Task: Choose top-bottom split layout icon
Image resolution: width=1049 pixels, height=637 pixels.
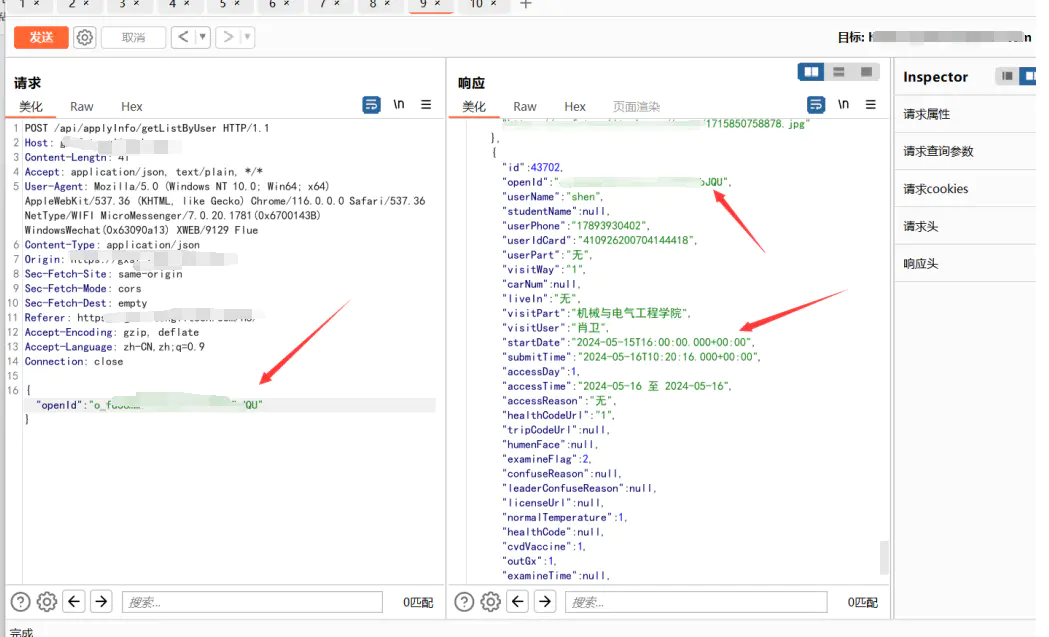Action: pyautogui.click(x=838, y=72)
